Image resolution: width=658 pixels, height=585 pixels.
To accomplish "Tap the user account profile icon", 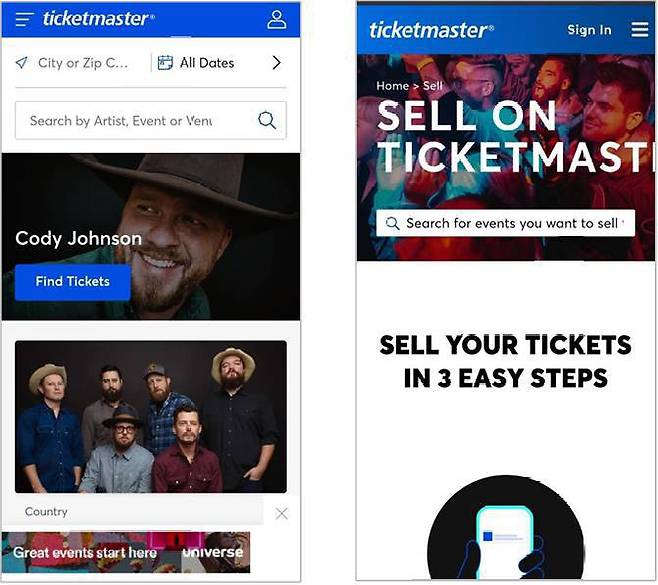I will click(277, 20).
